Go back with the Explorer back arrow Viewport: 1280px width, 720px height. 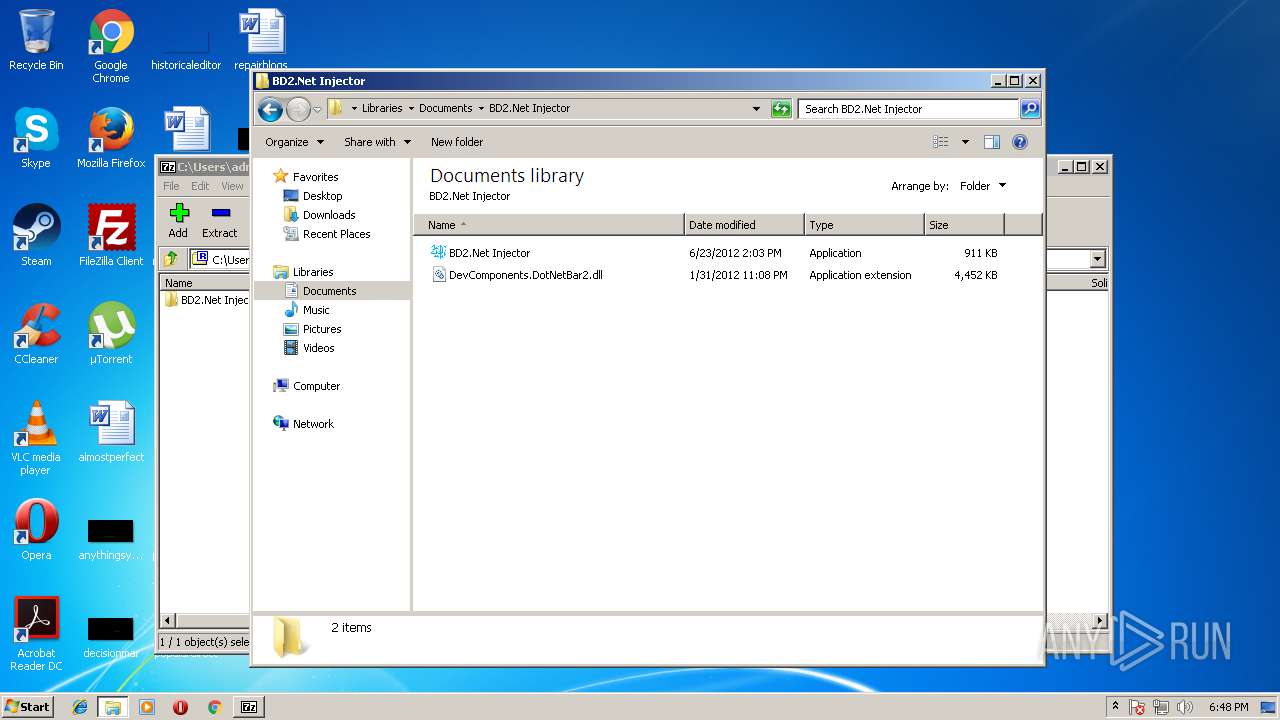click(269, 109)
